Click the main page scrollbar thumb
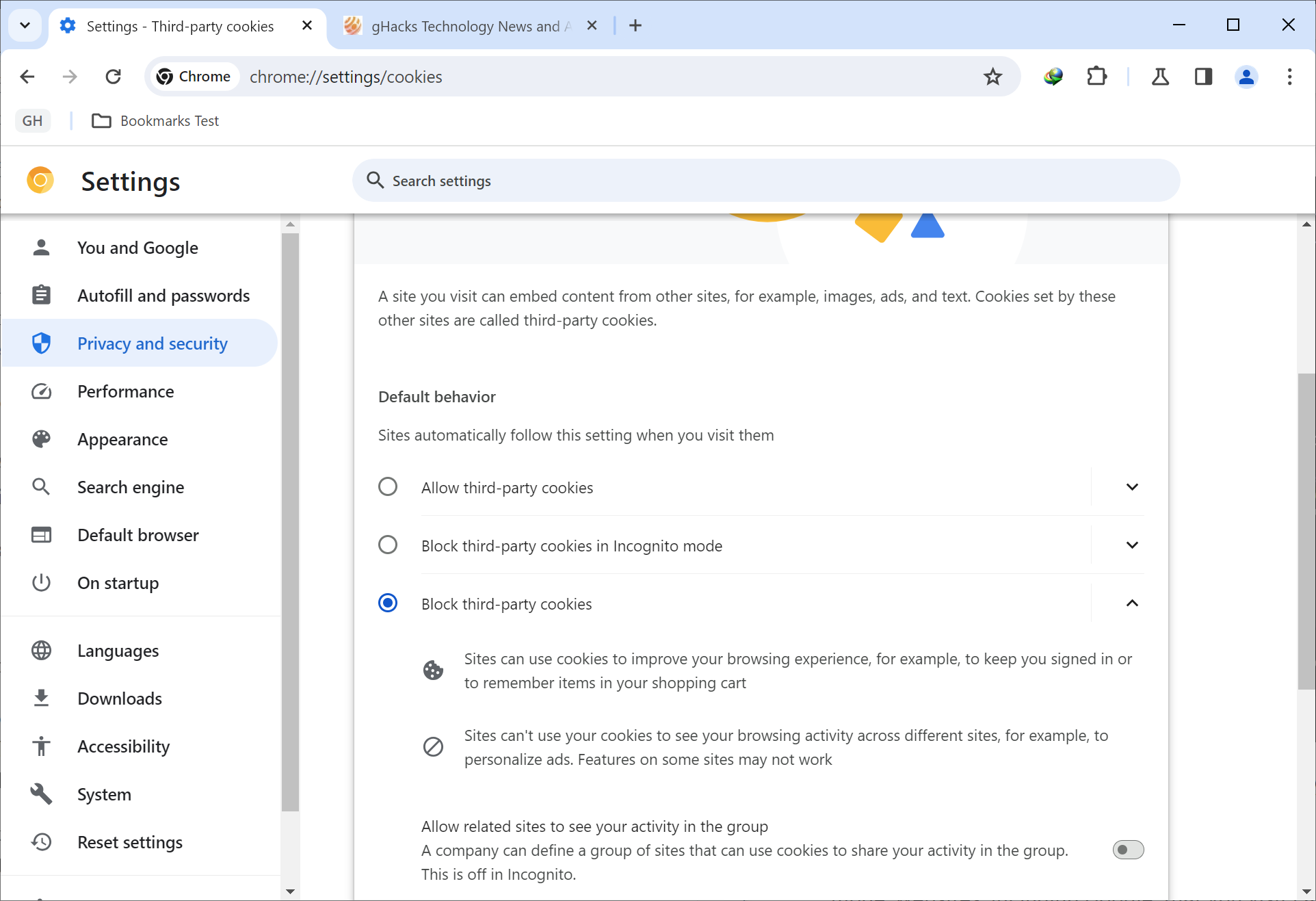 coord(1306,531)
